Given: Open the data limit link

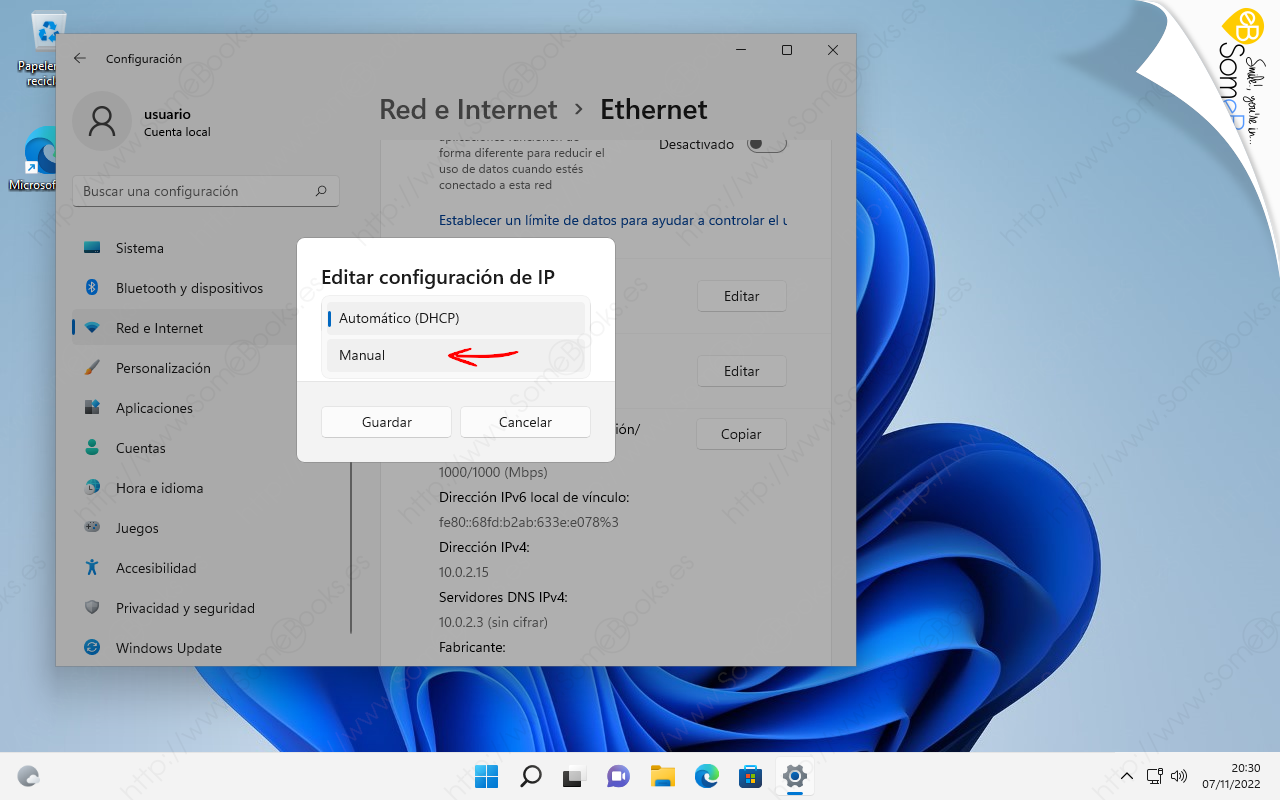Looking at the screenshot, I should (x=612, y=220).
